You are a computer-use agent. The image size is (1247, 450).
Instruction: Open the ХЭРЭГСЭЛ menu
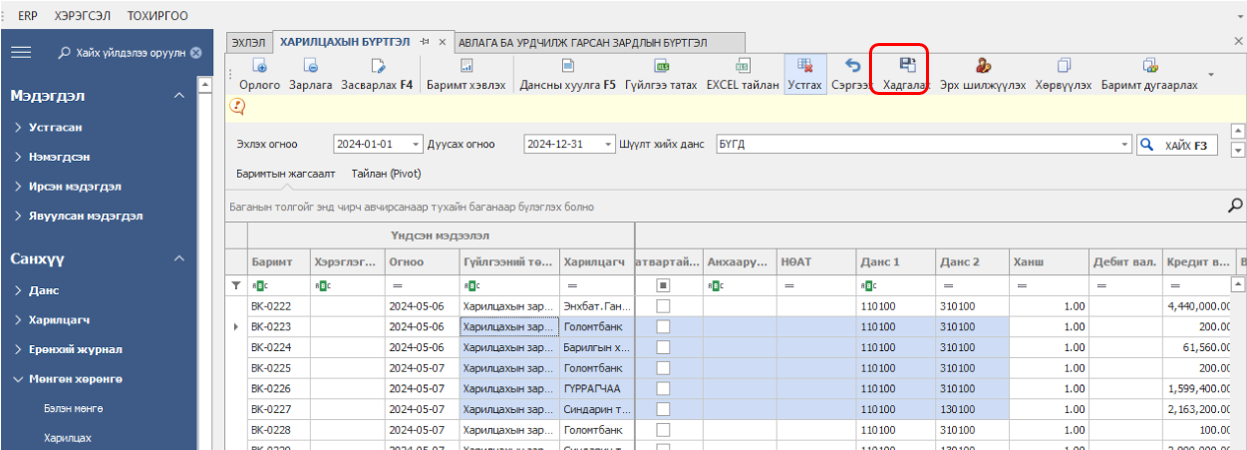[x=82, y=17]
